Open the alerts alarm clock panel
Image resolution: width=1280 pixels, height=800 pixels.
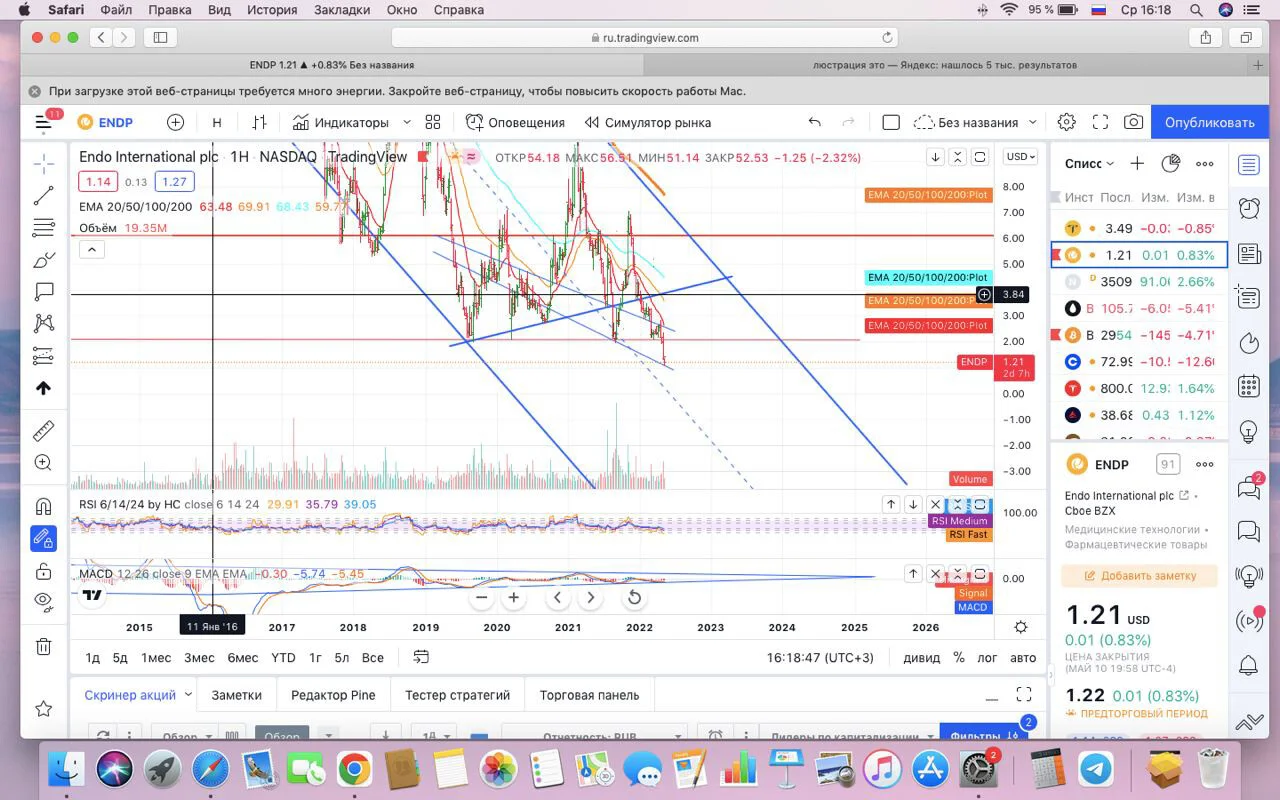[x=1248, y=208]
